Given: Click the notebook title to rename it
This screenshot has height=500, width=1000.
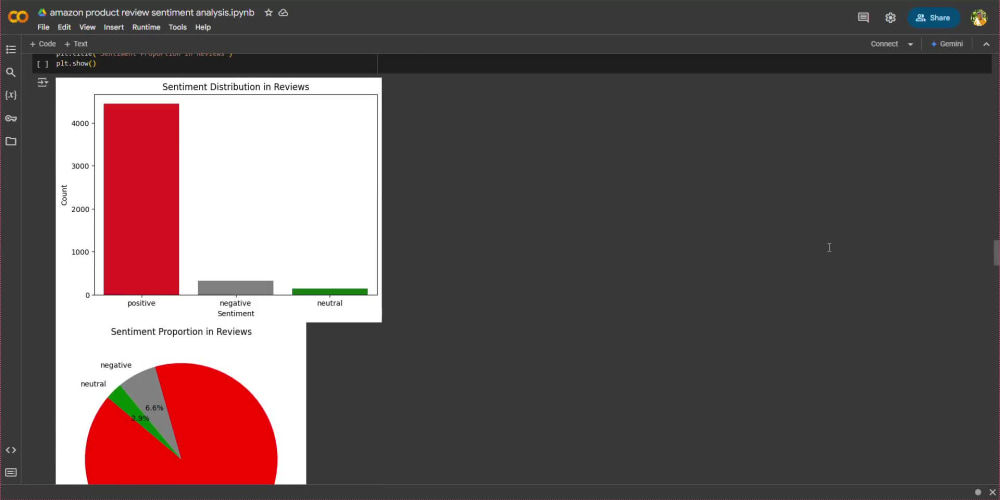Looking at the screenshot, I should point(152,13).
